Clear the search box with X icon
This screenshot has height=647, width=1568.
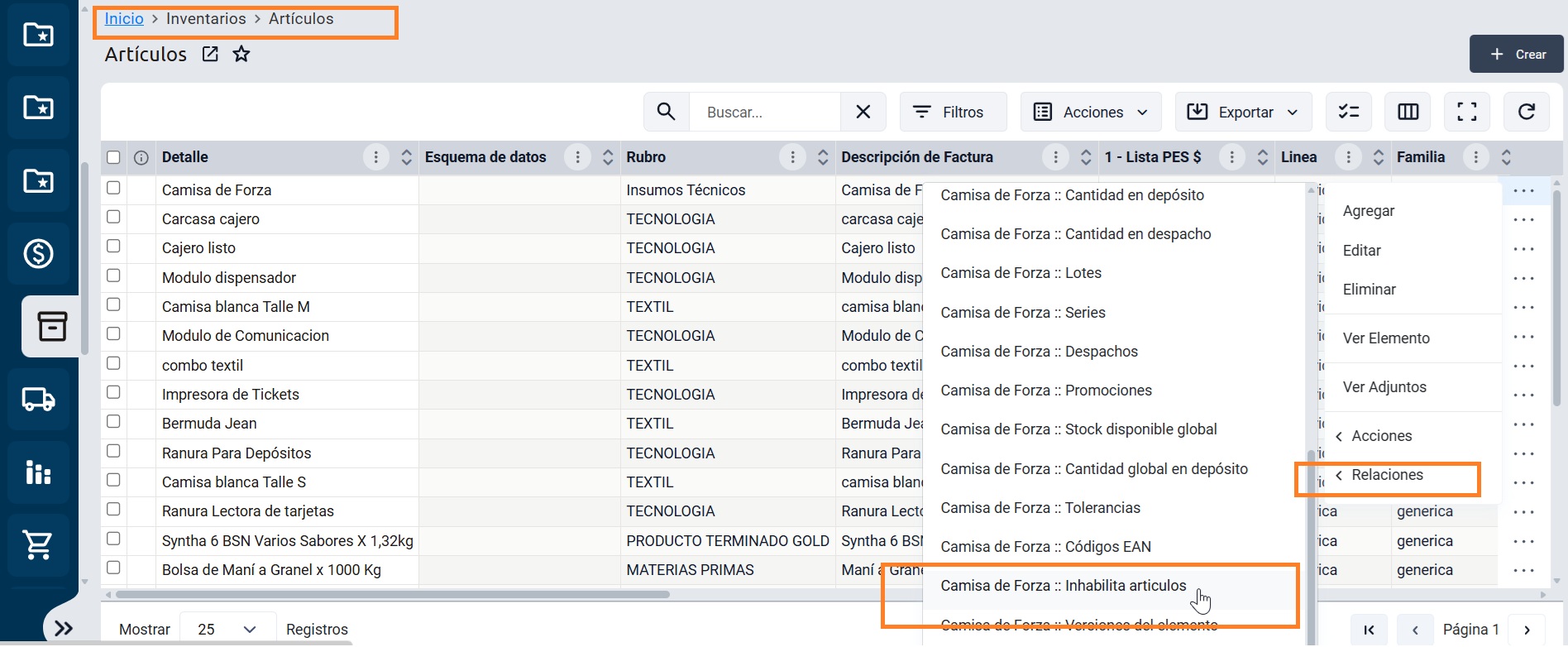tap(863, 112)
